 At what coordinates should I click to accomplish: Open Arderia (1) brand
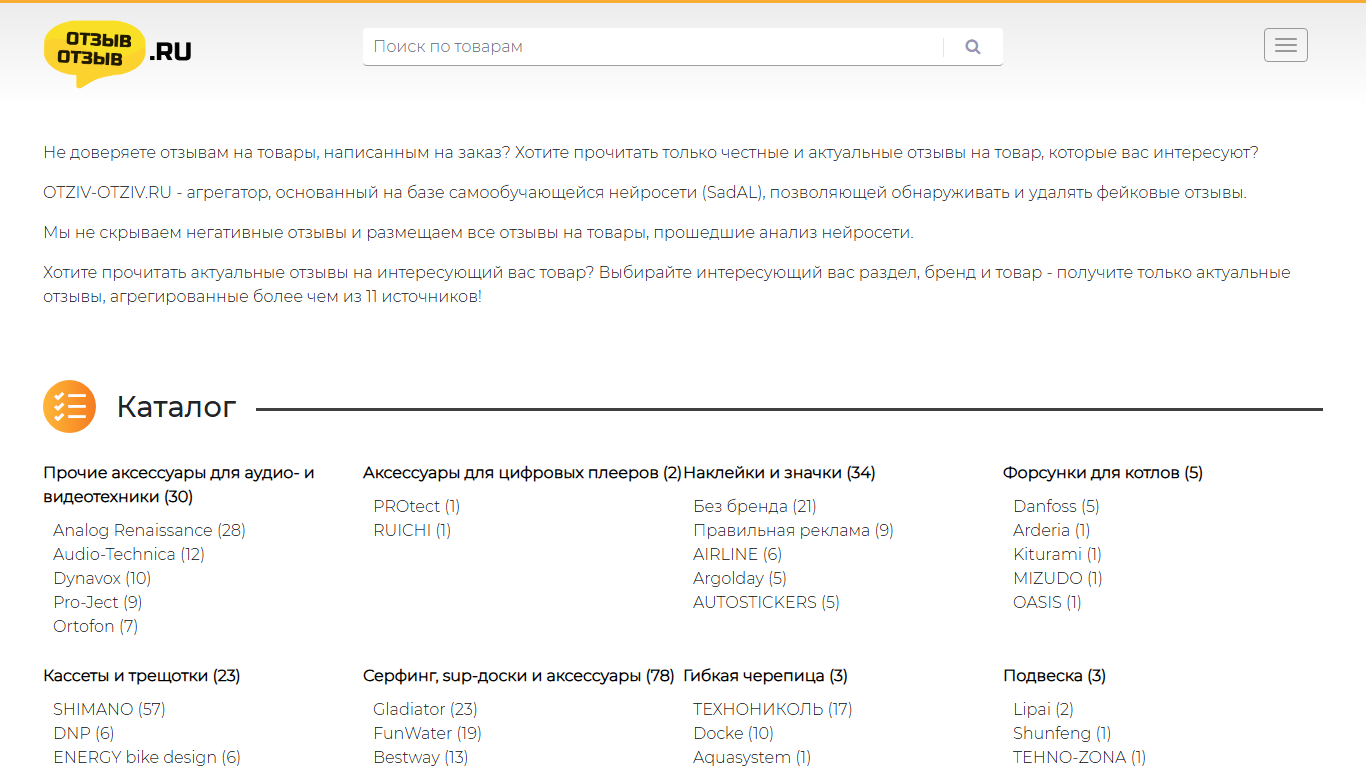pos(1052,530)
